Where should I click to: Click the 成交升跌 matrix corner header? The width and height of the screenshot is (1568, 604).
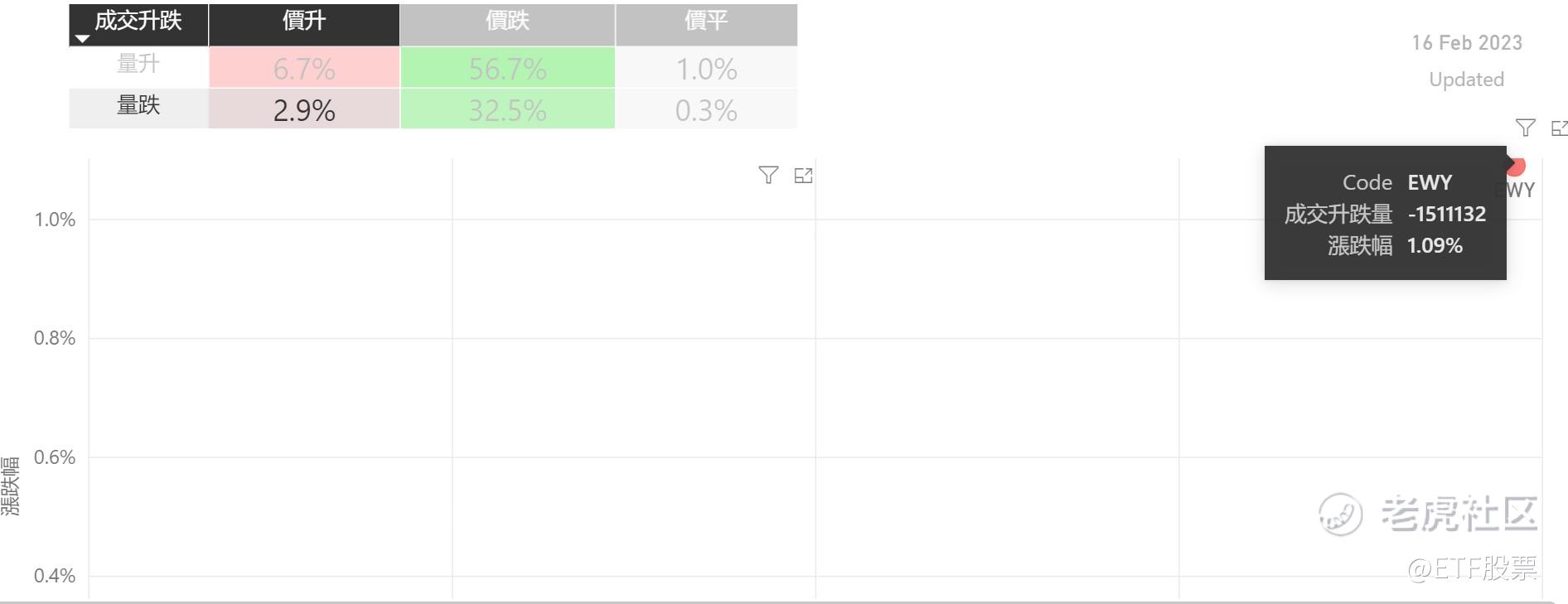pyautogui.click(x=138, y=20)
